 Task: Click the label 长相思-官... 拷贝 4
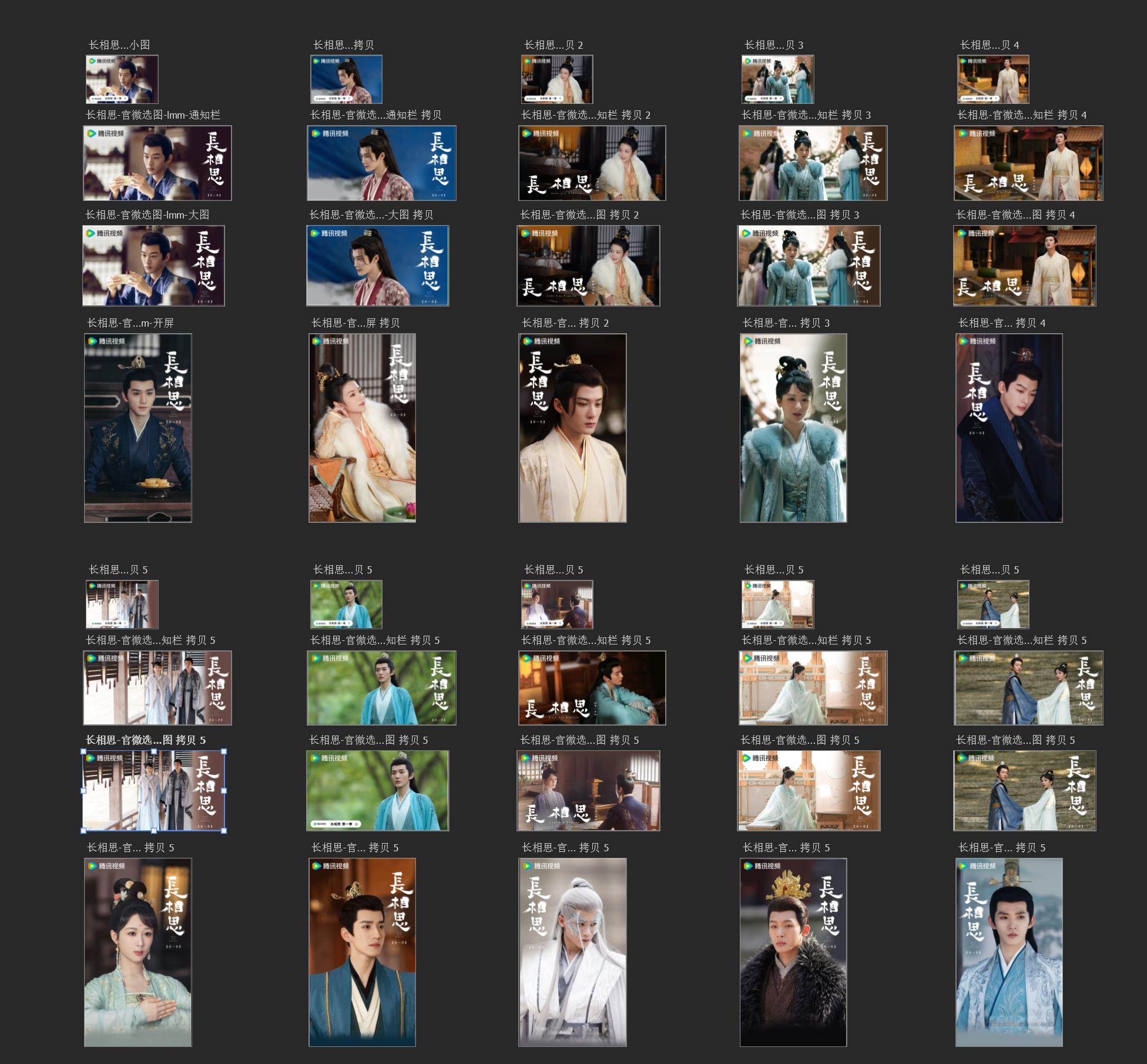click(x=1002, y=323)
